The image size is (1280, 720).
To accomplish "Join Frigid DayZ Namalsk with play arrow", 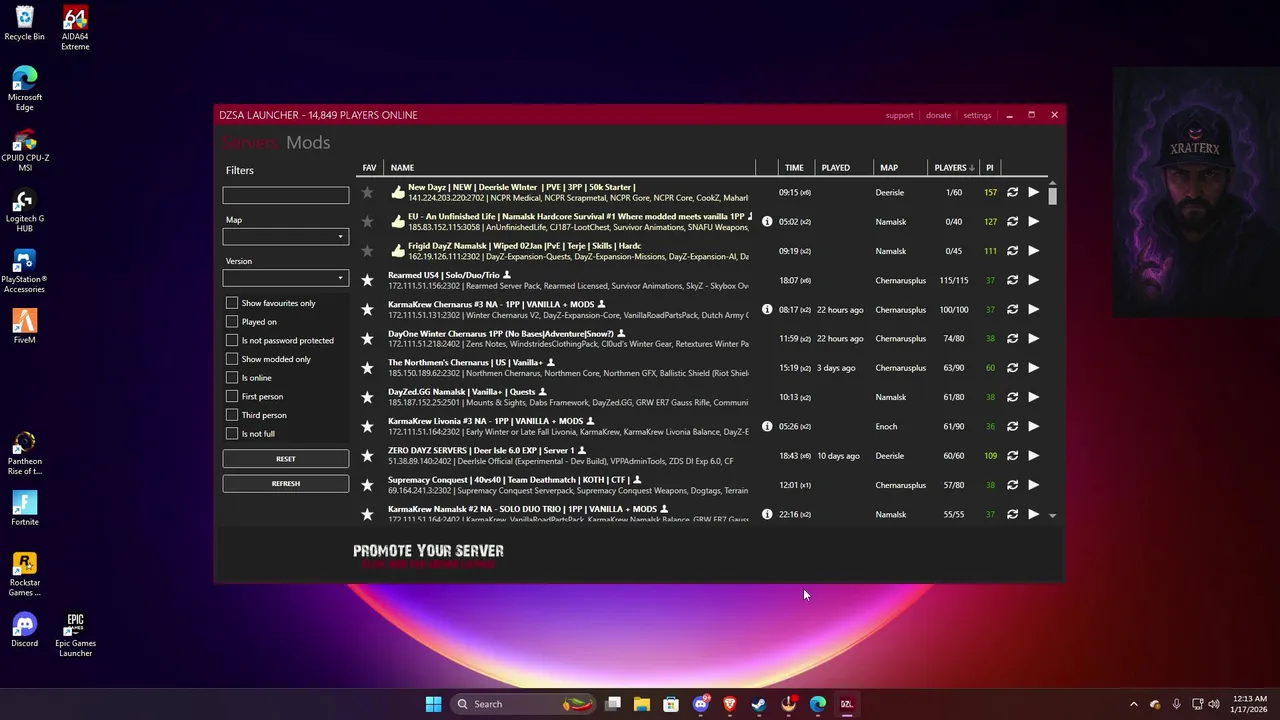I will click(x=1034, y=251).
